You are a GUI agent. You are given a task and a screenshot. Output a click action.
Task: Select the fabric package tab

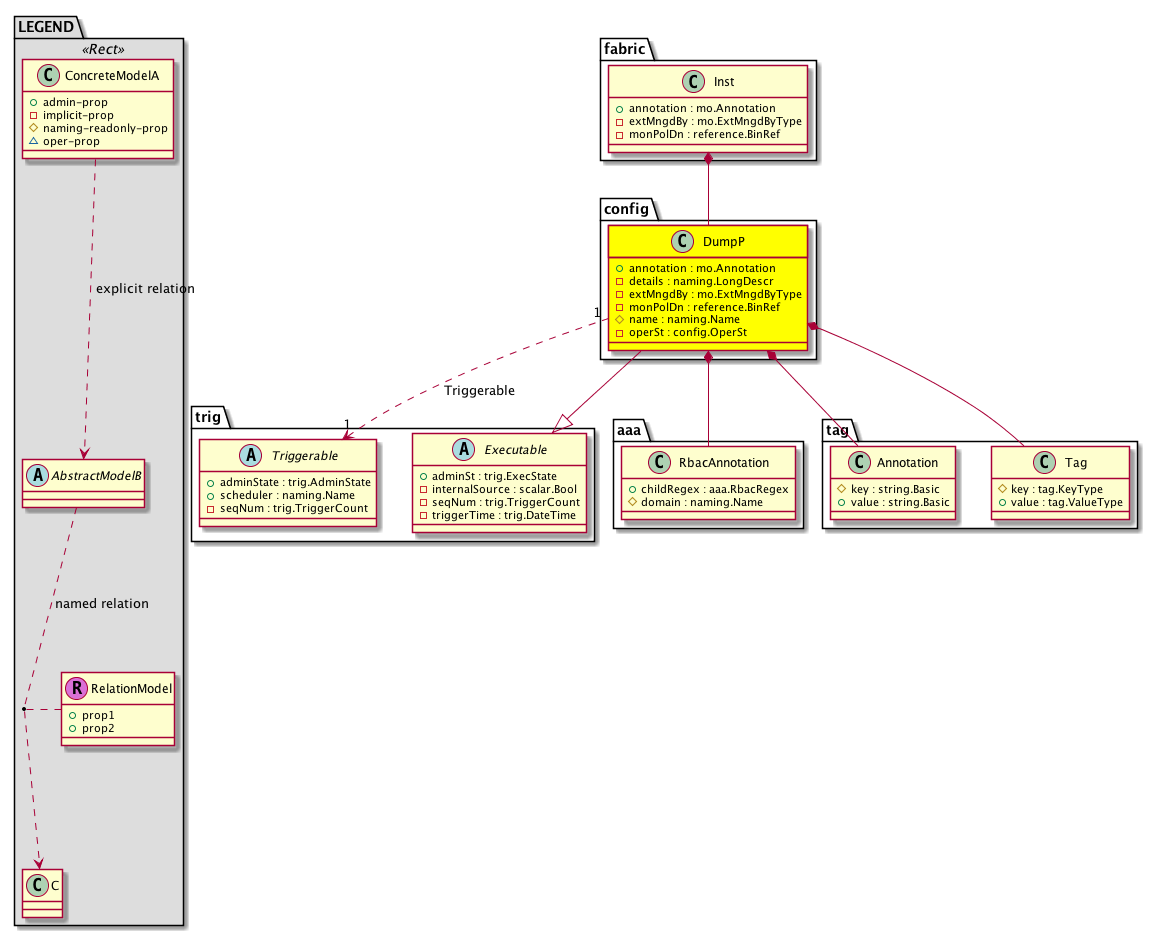click(625, 48)
